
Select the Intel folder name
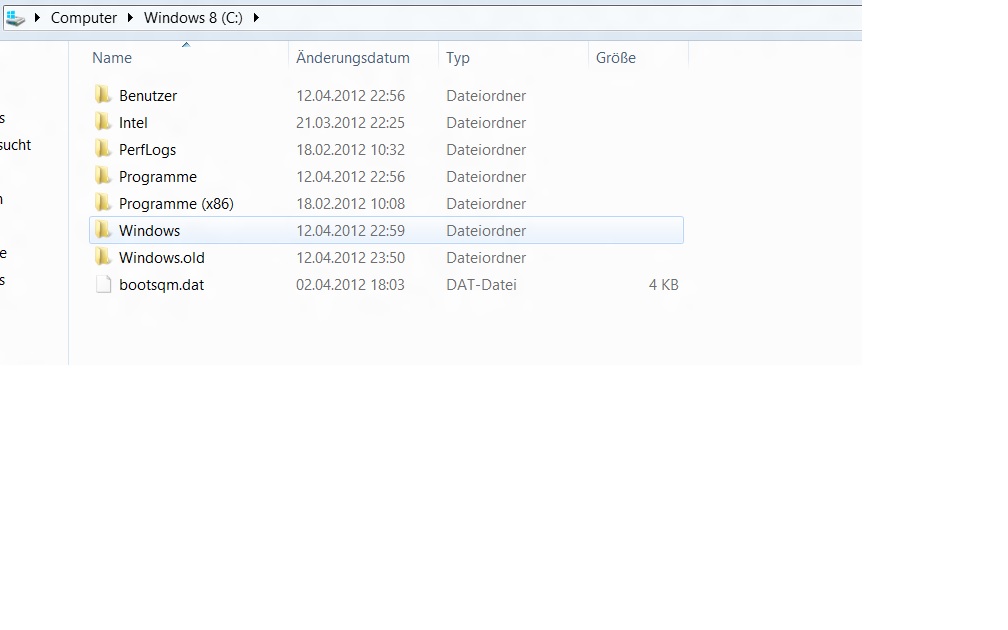click(133, 123)
